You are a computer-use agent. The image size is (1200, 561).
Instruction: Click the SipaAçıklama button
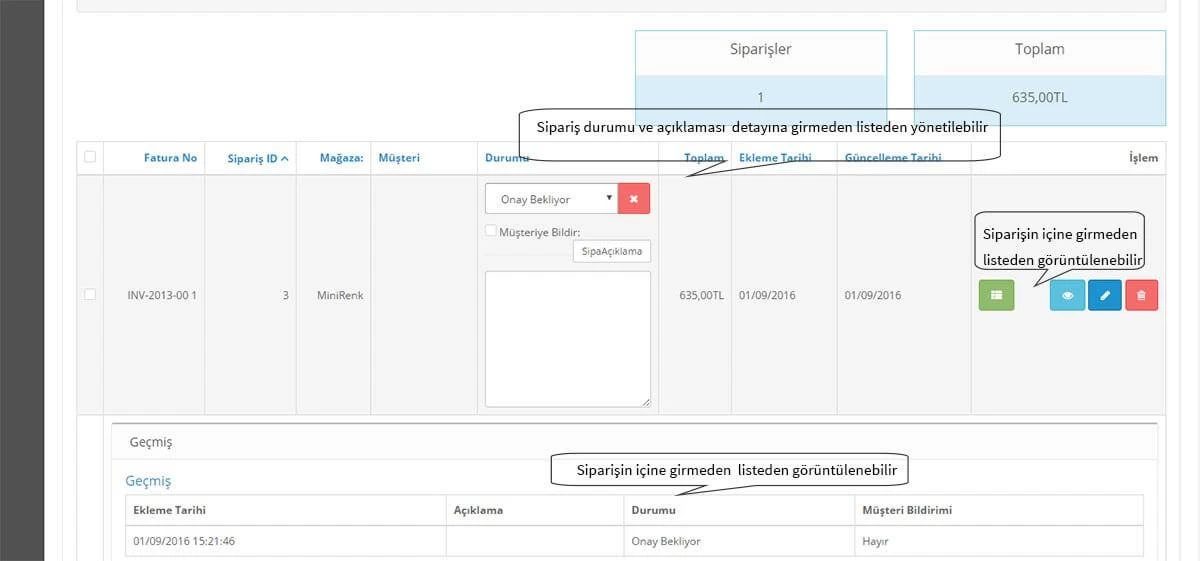pos(612,251)
